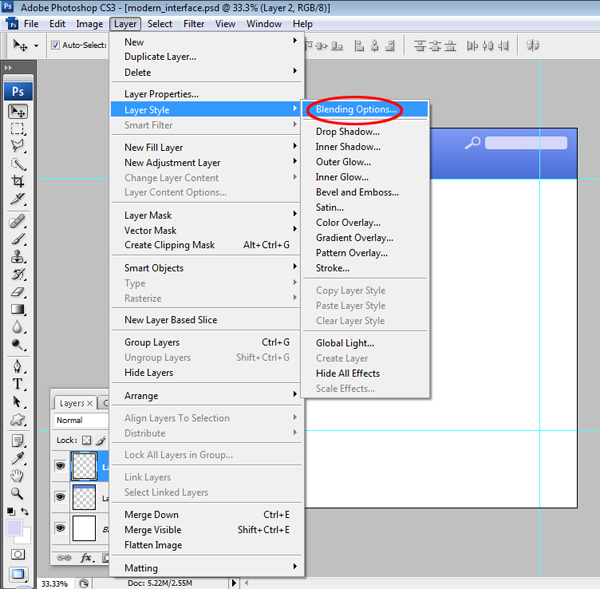This screenshot has height=589, width=600.
Task: Change screen mode button in toolbox
Action: (x=18, y=574)
